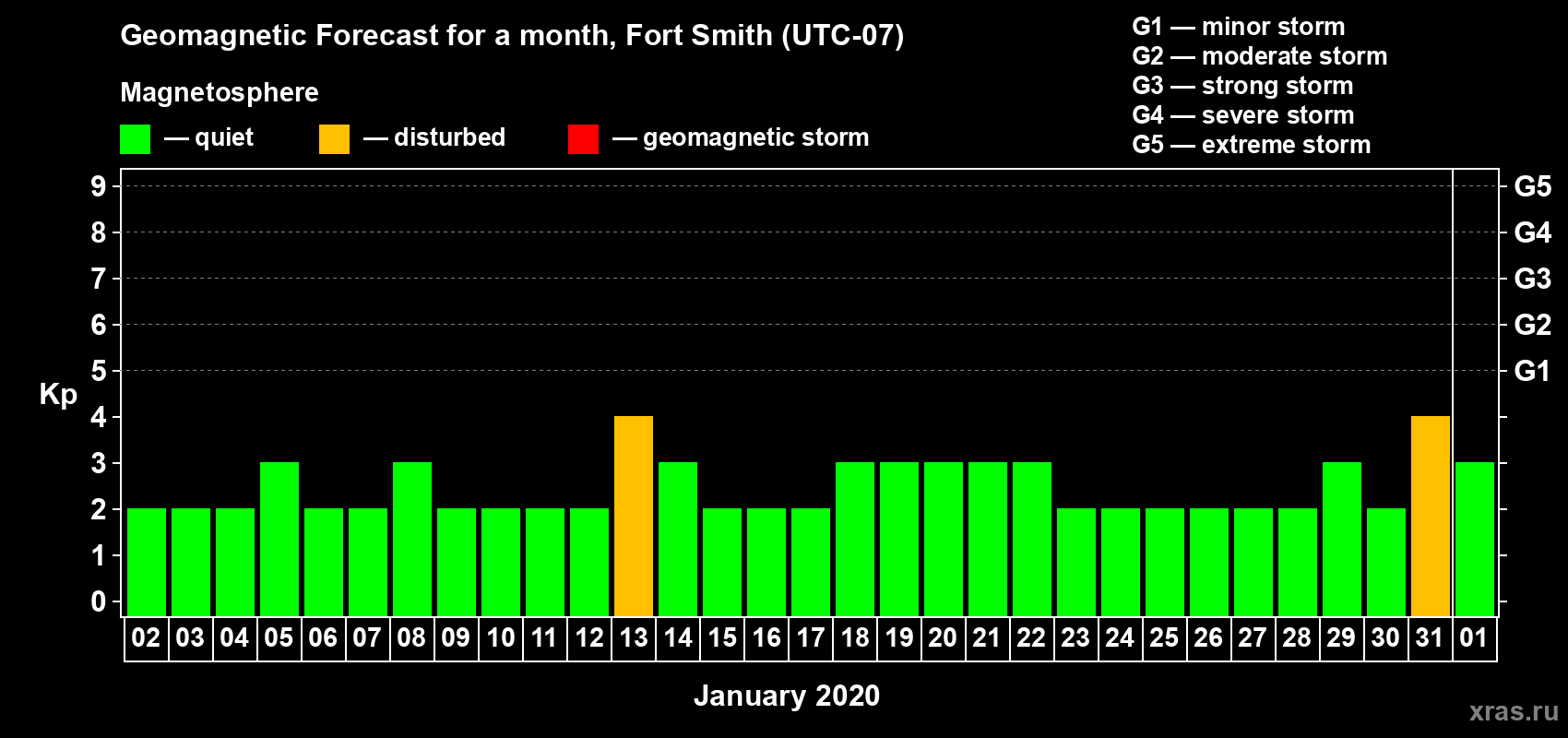Click Kp value 9 on the axis

(99, 186)
